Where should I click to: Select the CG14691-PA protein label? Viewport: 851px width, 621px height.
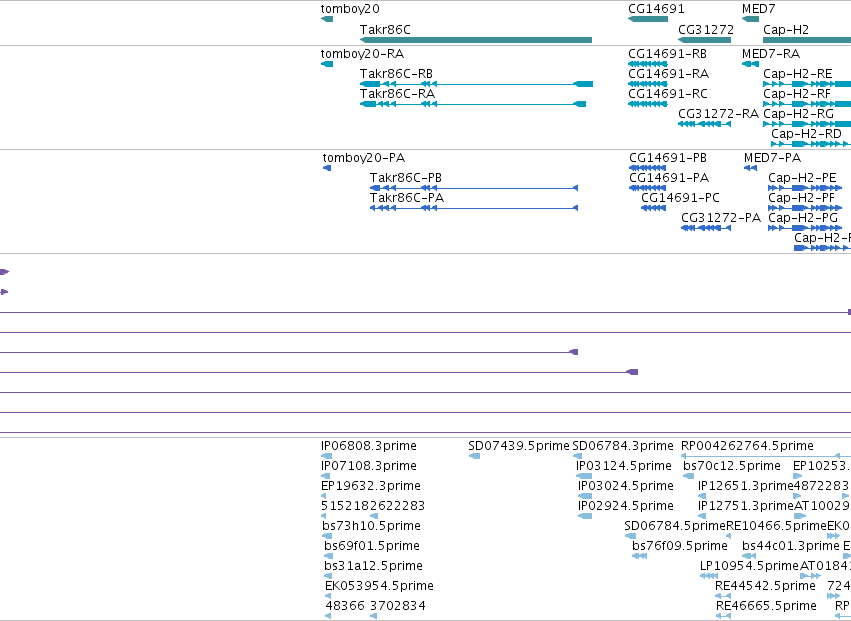[669, 178]
